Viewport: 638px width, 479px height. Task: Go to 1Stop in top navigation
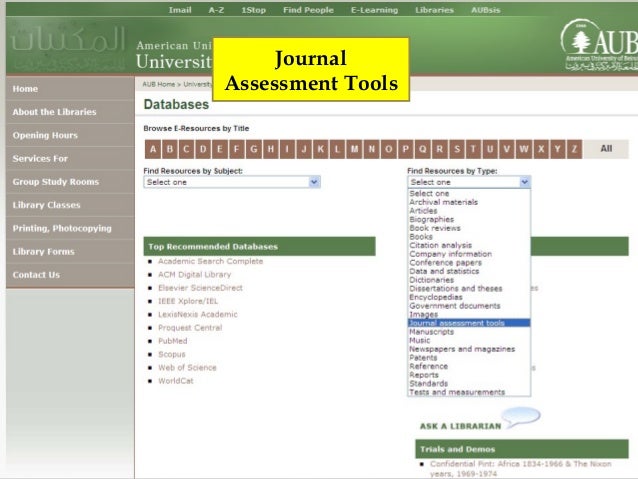(x=253, y=10)
